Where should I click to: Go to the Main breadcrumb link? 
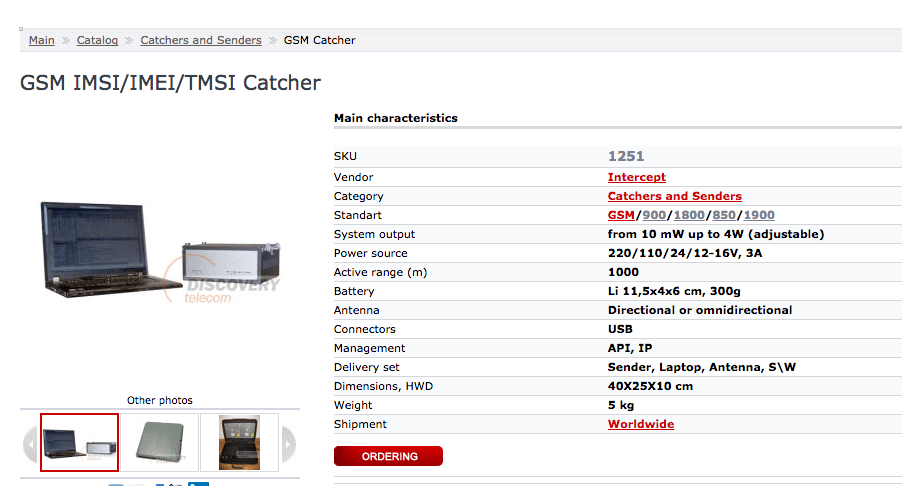click(41, 40)
